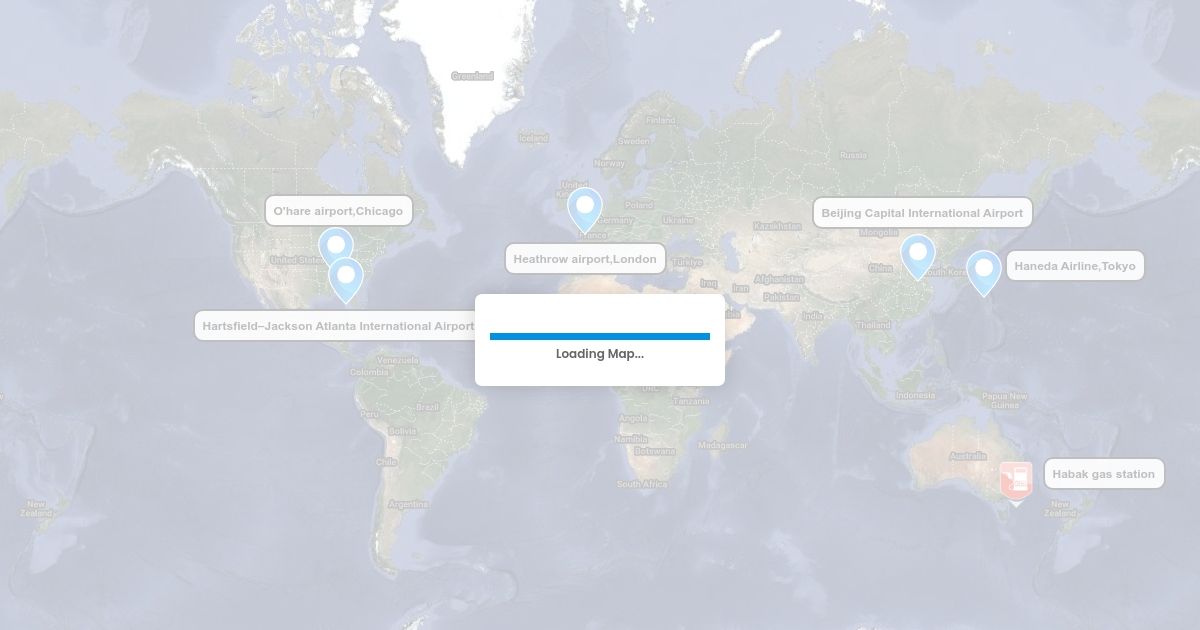This screenshot has height=630, width=1200.
Task: Open the O'hare airport,Chicago label
Action: click(338, 211)
